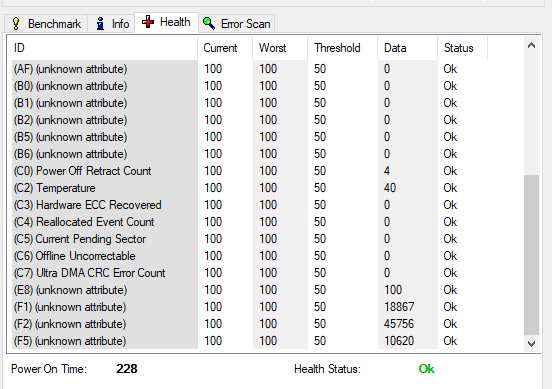Click data value 45756 in F2 row
Viewport: 552px width, 389px height.
[x=399, y=324]
